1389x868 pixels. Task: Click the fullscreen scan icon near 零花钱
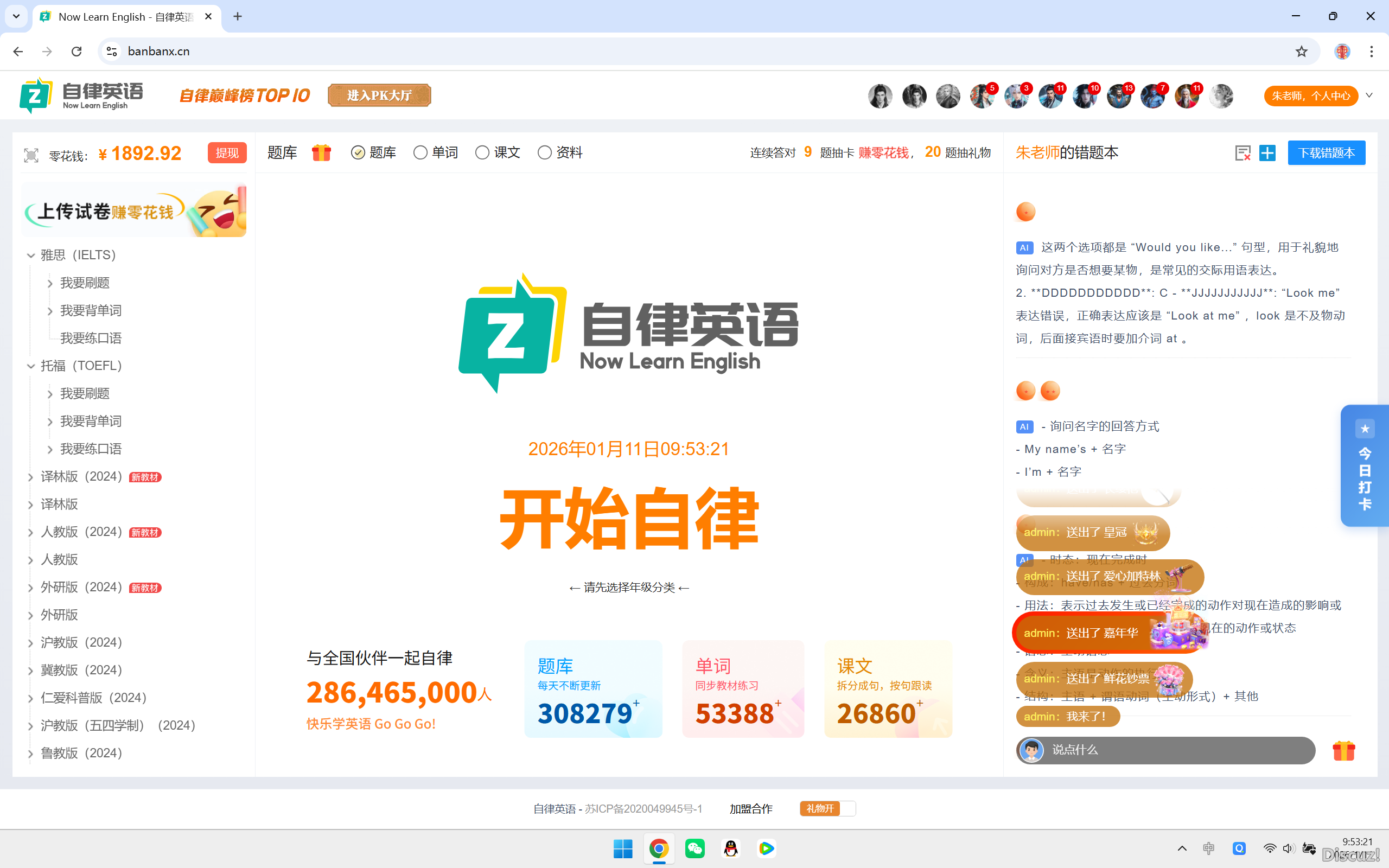point(31,155)
